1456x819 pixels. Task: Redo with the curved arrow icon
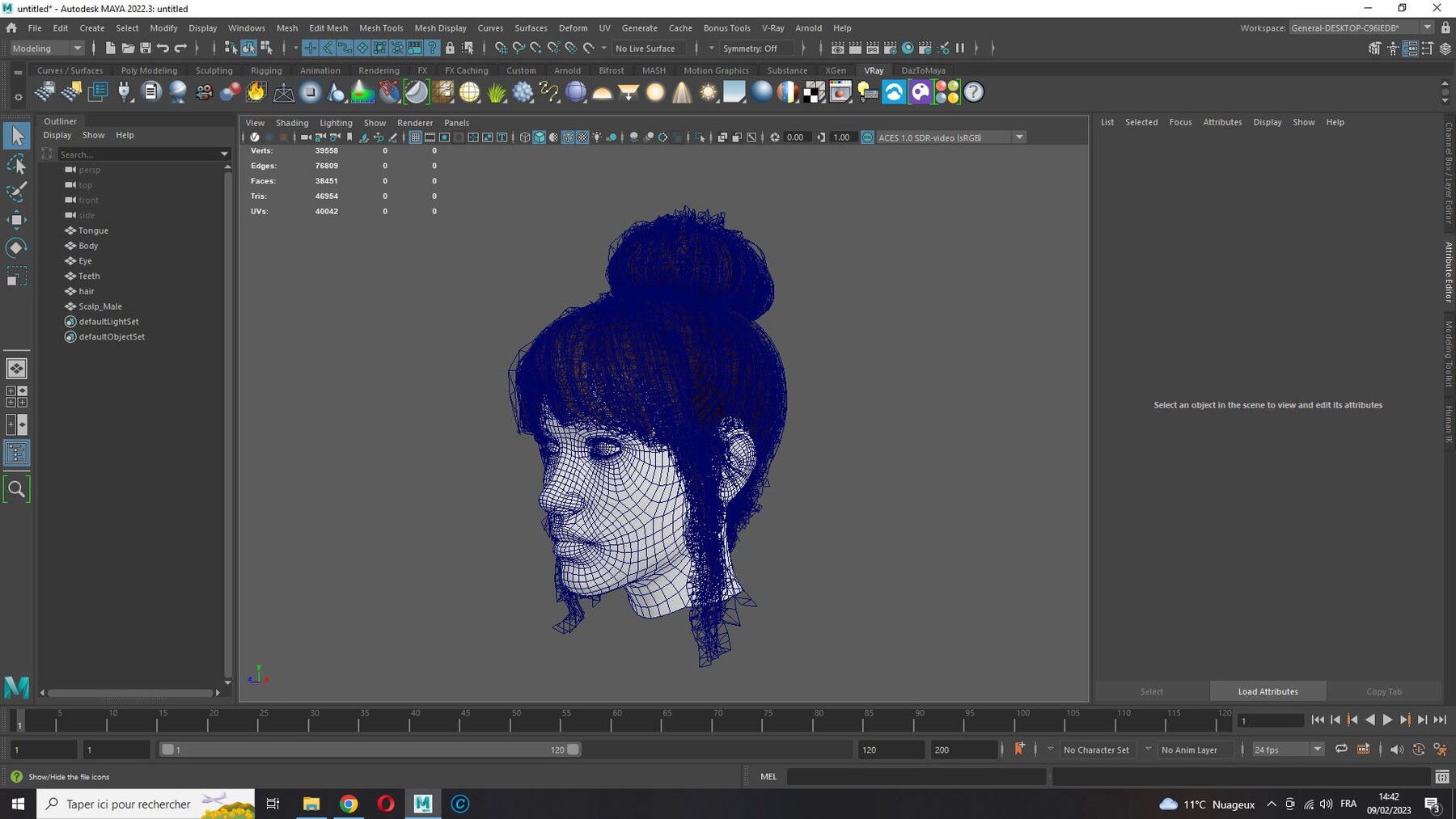click(181, 49)
